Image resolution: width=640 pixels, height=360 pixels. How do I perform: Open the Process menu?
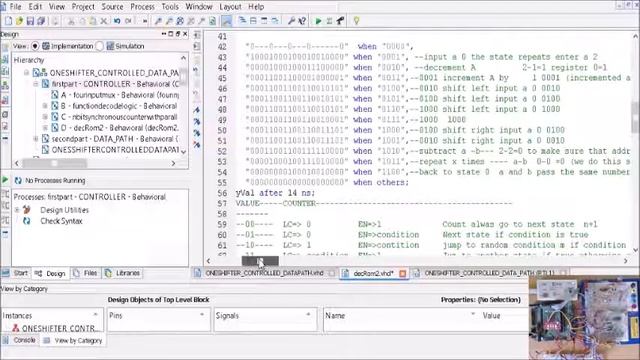tap(142, 7)
